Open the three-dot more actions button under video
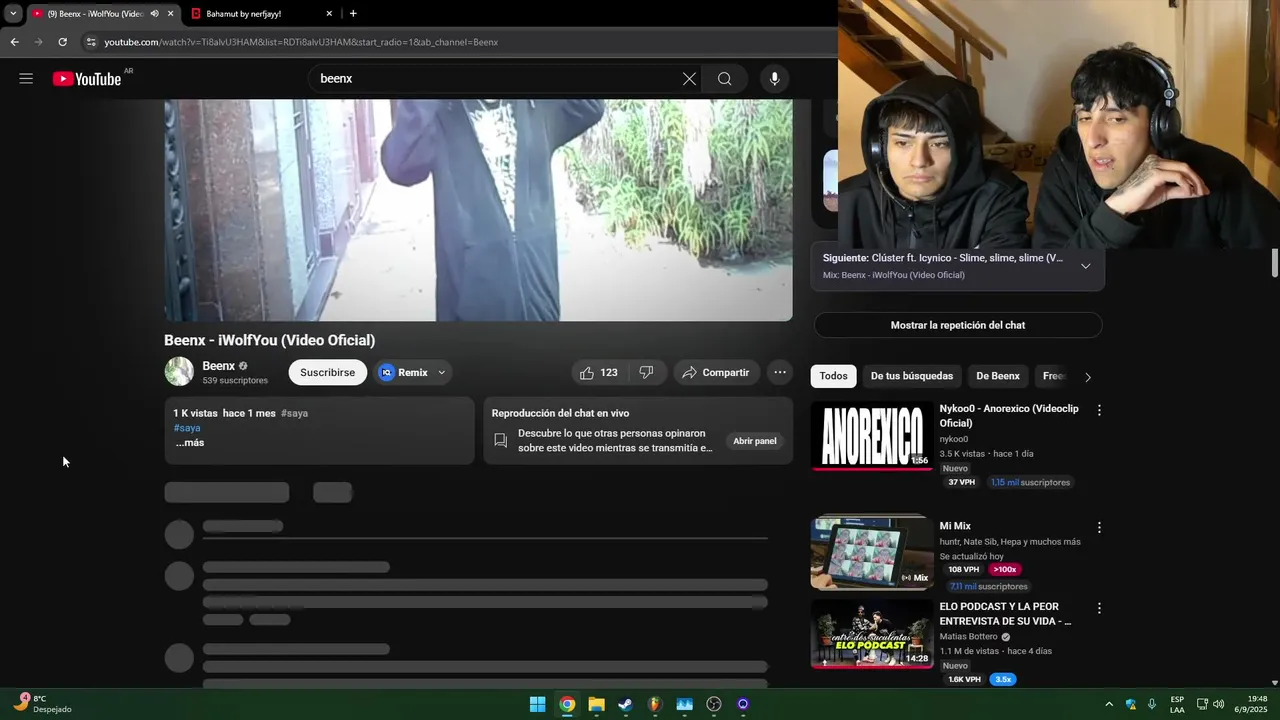The width and height of the screenshot is (1280, 720). [x=780, y=373]
